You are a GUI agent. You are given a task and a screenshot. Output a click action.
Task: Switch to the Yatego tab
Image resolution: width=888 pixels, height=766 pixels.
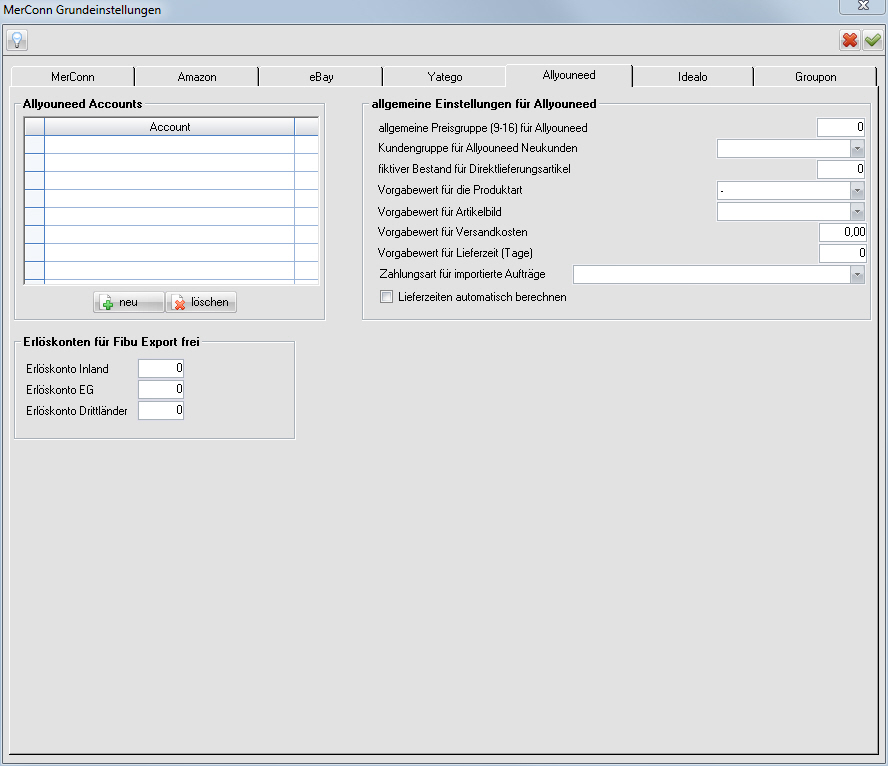pyautogui.click(x=445, y=76)
